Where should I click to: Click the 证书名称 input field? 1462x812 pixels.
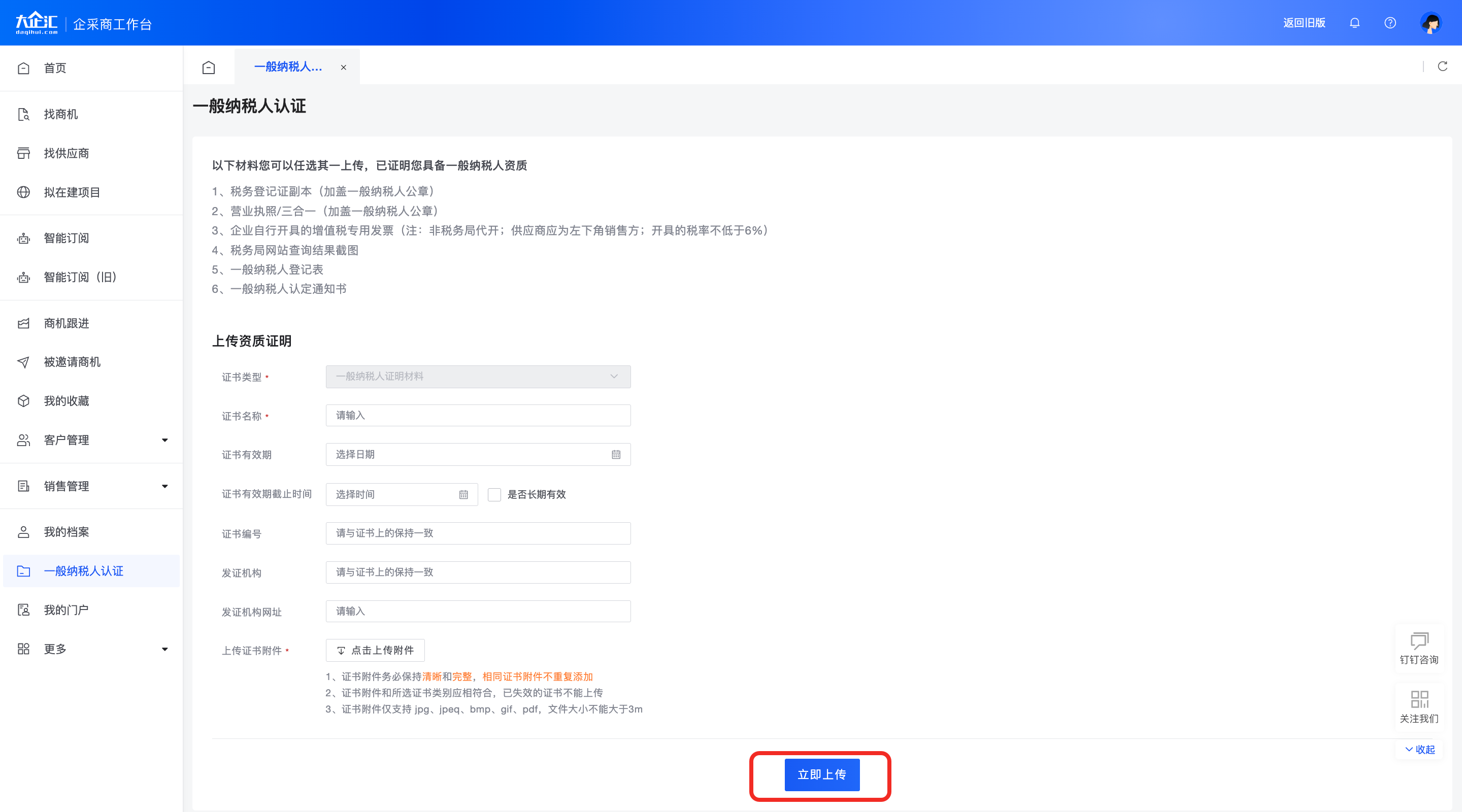point(478,415)
